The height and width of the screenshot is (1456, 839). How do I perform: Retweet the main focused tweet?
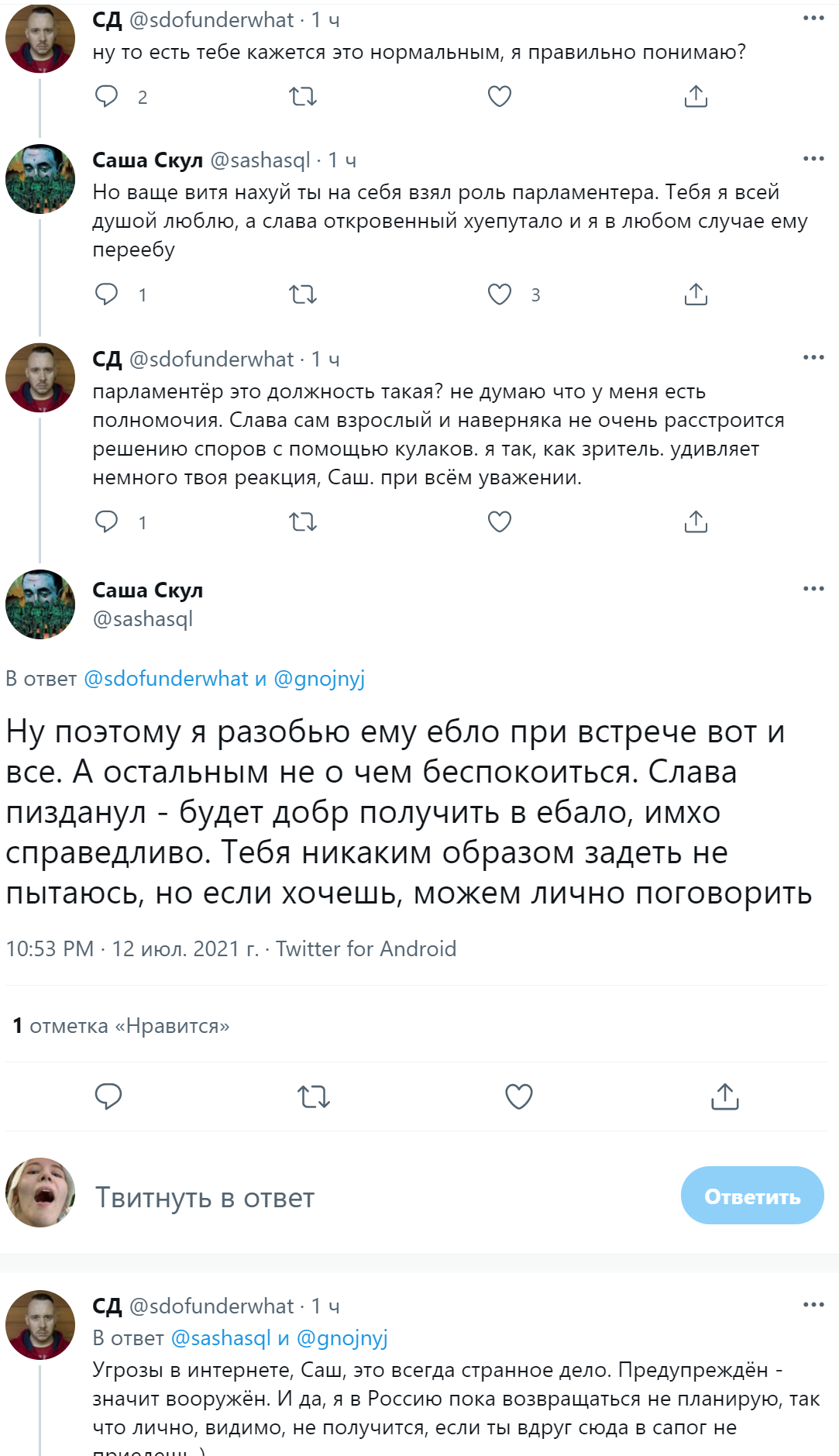pos(314,1096)
